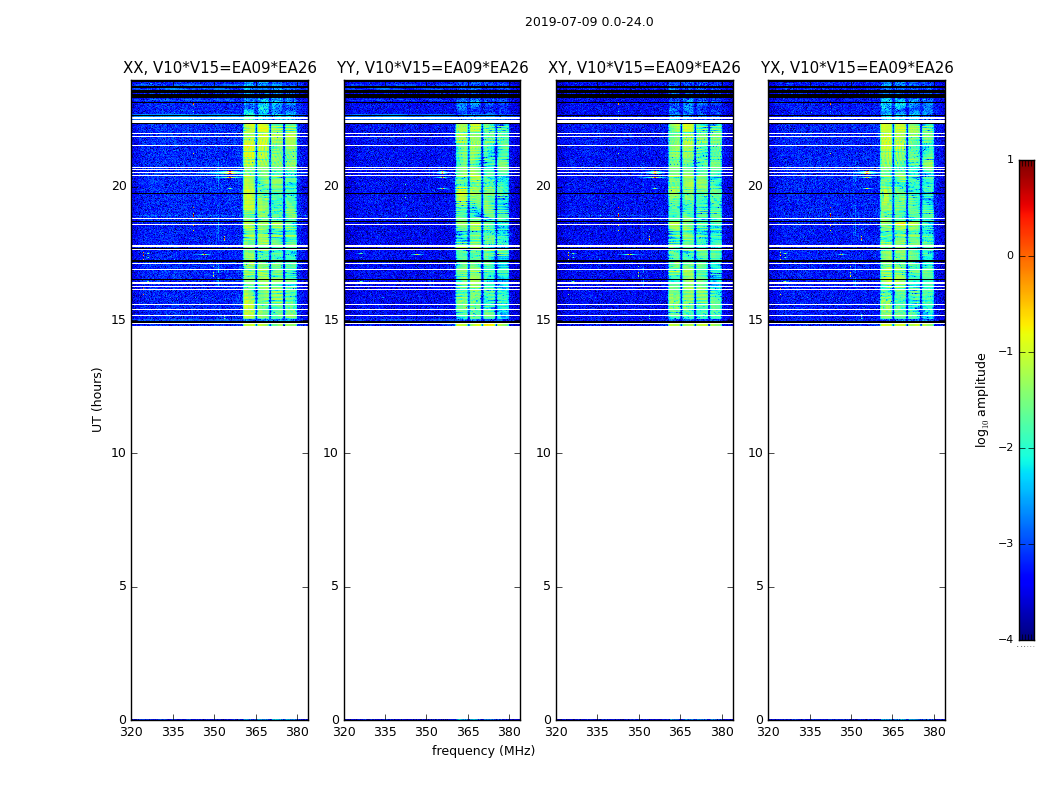Click the log10 amplitude colorbar label

pos(982,399)
